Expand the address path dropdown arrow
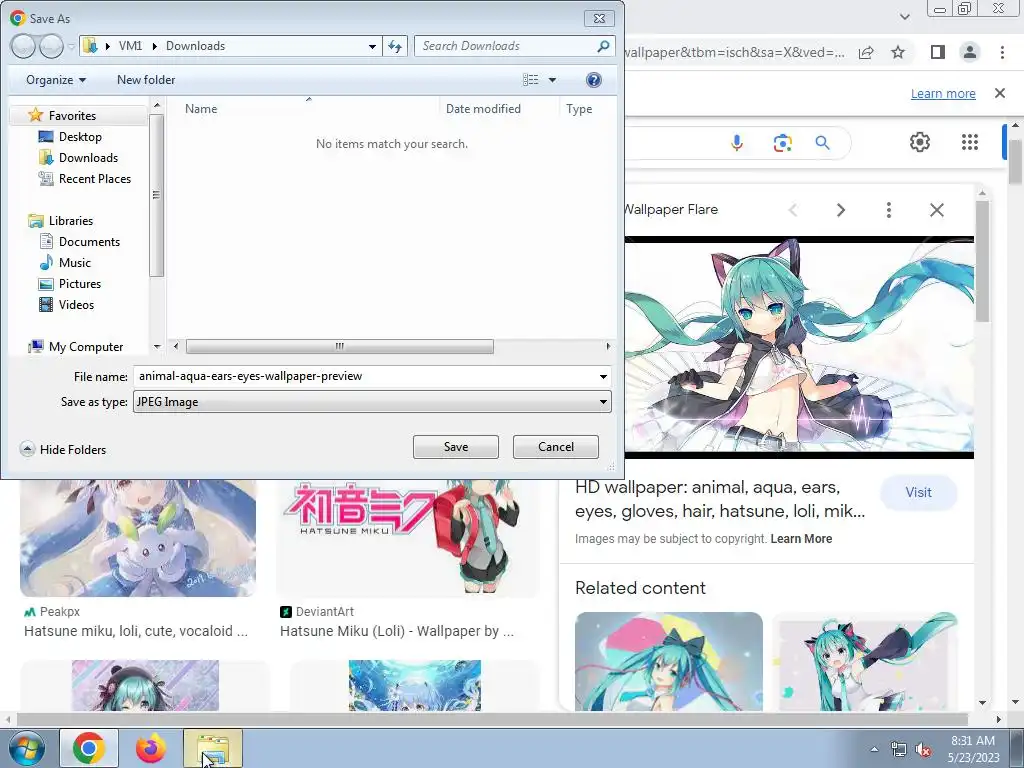The image size is (1024, 768). pos(372,46)
